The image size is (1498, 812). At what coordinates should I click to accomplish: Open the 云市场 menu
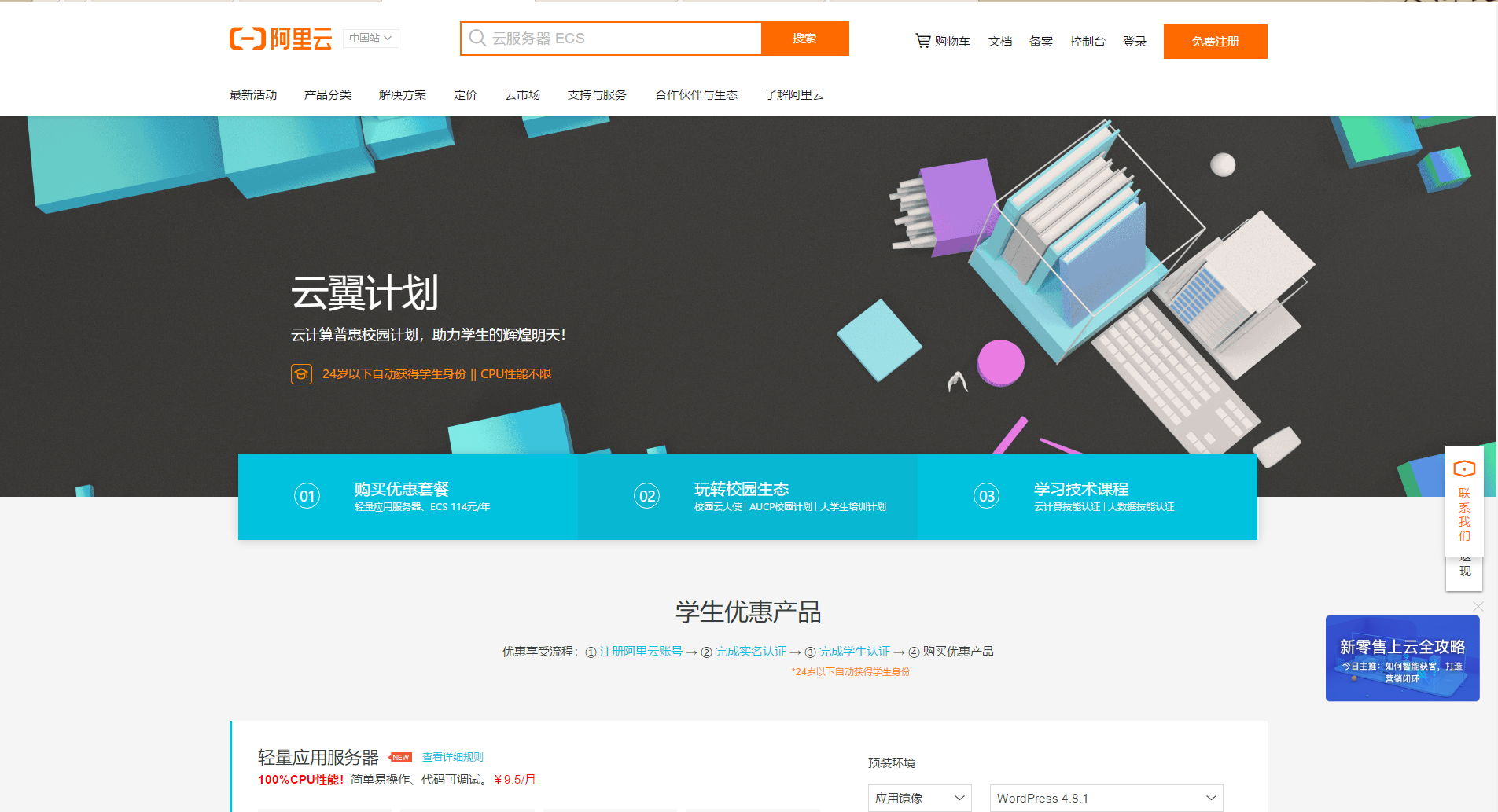522,95
